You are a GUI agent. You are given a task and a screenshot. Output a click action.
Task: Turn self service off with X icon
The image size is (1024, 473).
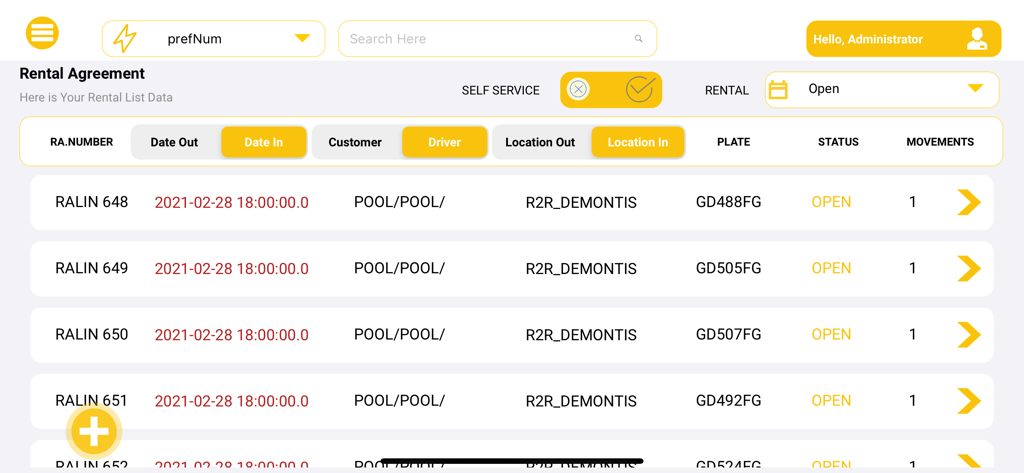578,89
